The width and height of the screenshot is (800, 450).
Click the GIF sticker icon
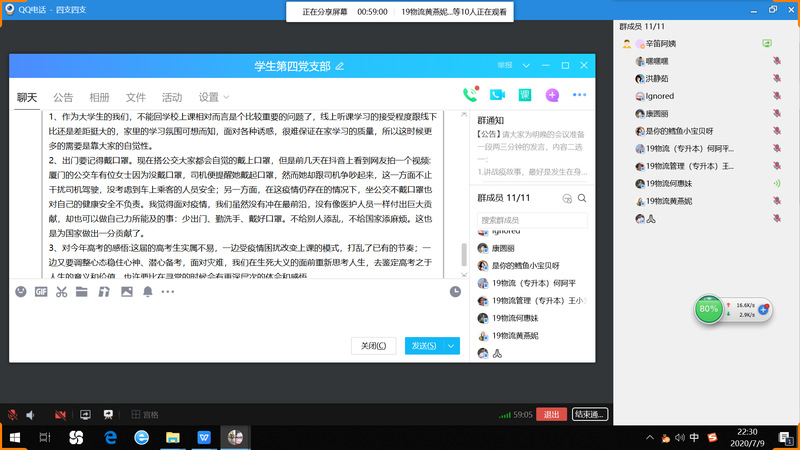coord(41,292)
